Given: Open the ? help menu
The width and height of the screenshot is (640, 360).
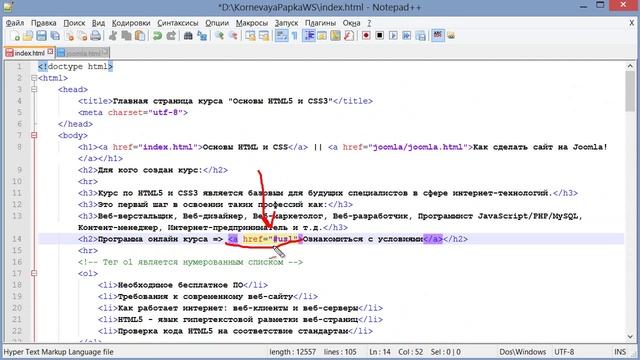Looking at the screenshot, I should (x=369, y=23).
